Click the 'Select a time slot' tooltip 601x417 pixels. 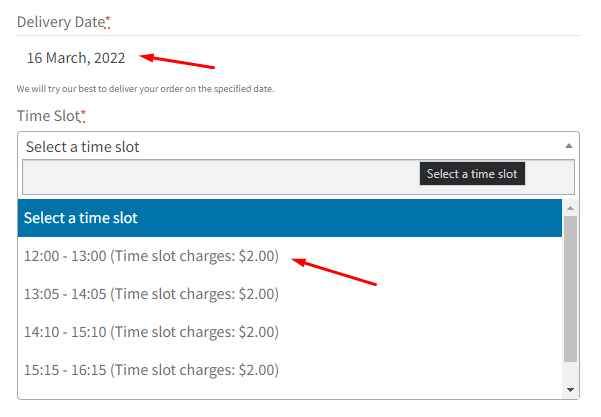[472, 174]
